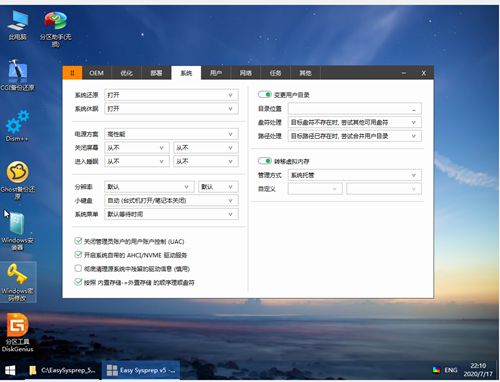Screen dimensions: 500x382
Task: Expand the 管理方式 dropdown
Action: (355, 175)
